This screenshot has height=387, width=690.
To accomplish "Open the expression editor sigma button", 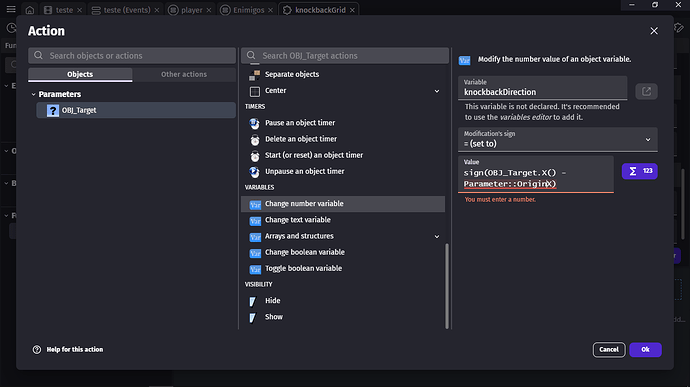I will [x=639, y=171].
